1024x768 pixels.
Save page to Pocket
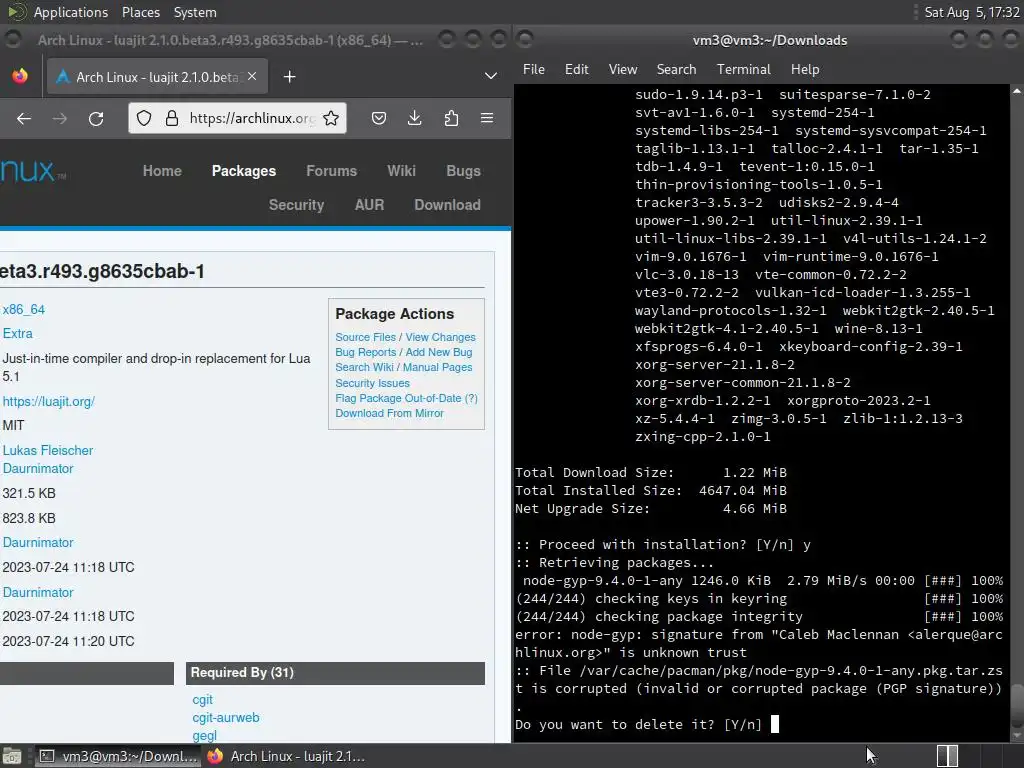tap(379, 118)
